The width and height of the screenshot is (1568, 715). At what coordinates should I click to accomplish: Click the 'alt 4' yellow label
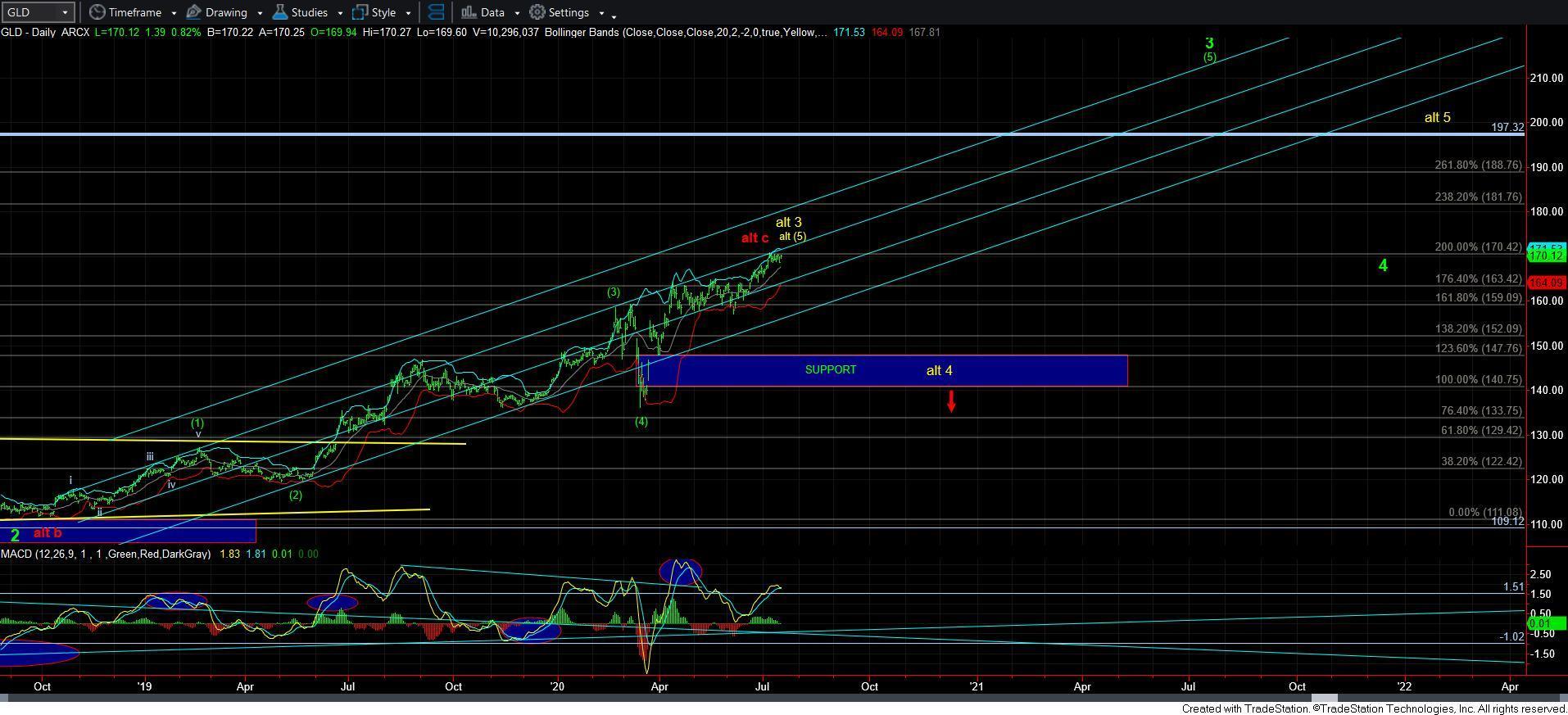pos(939,371)
